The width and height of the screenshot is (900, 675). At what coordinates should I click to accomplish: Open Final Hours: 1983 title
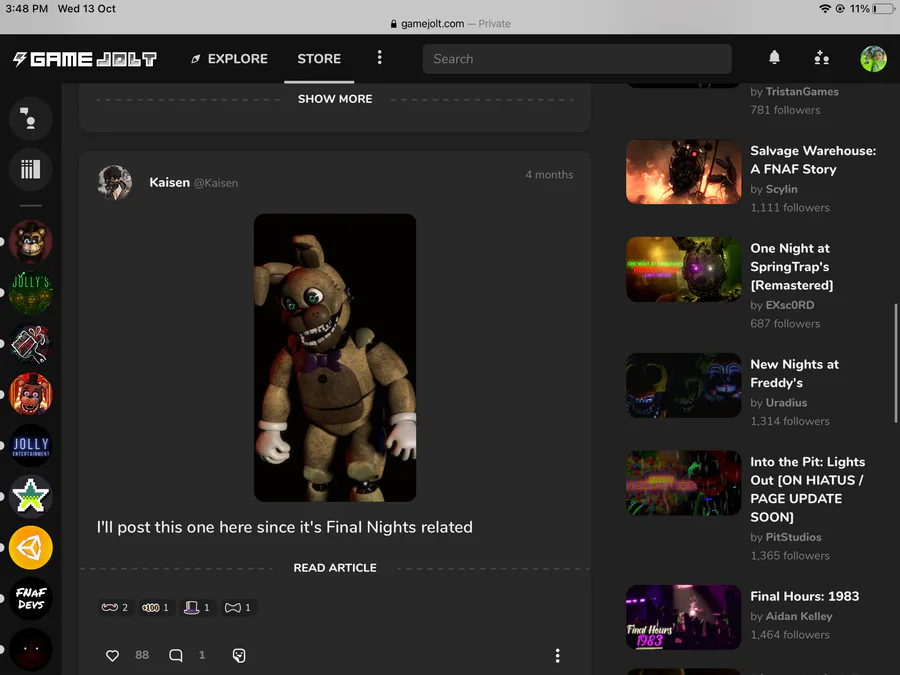804,596
